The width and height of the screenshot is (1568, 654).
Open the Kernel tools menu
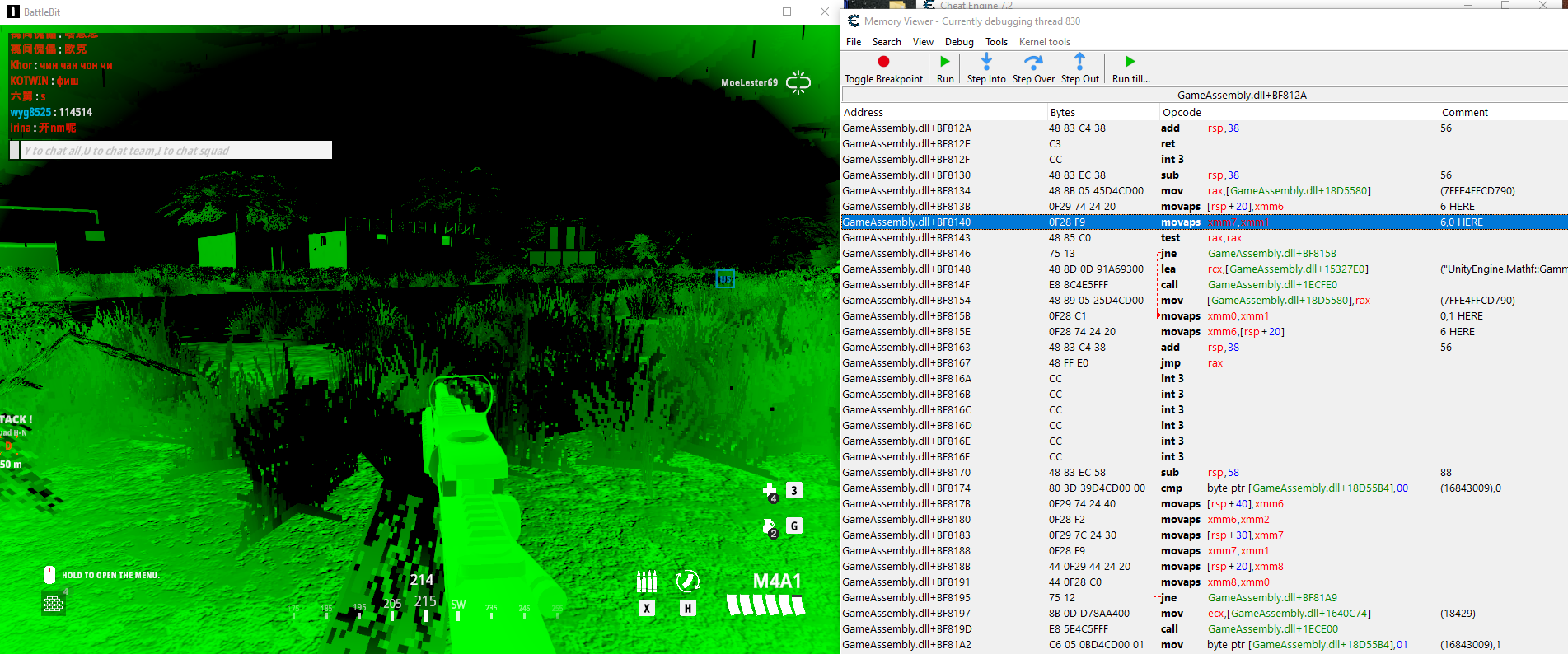[x=1045, y=42]
